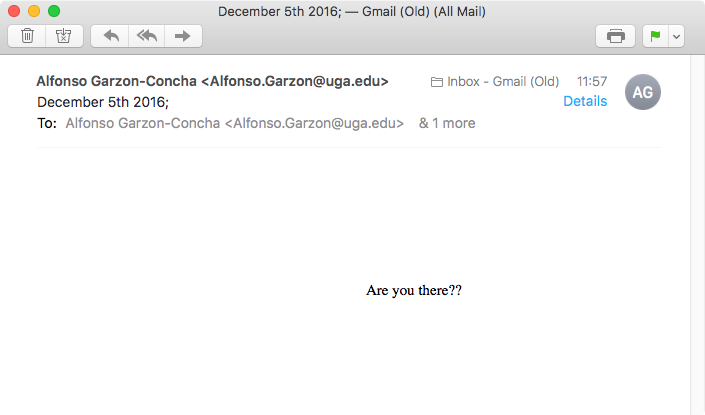Click the subject line "December 5th 2016;"
The image size is (705, 415).
pos(103,102)
